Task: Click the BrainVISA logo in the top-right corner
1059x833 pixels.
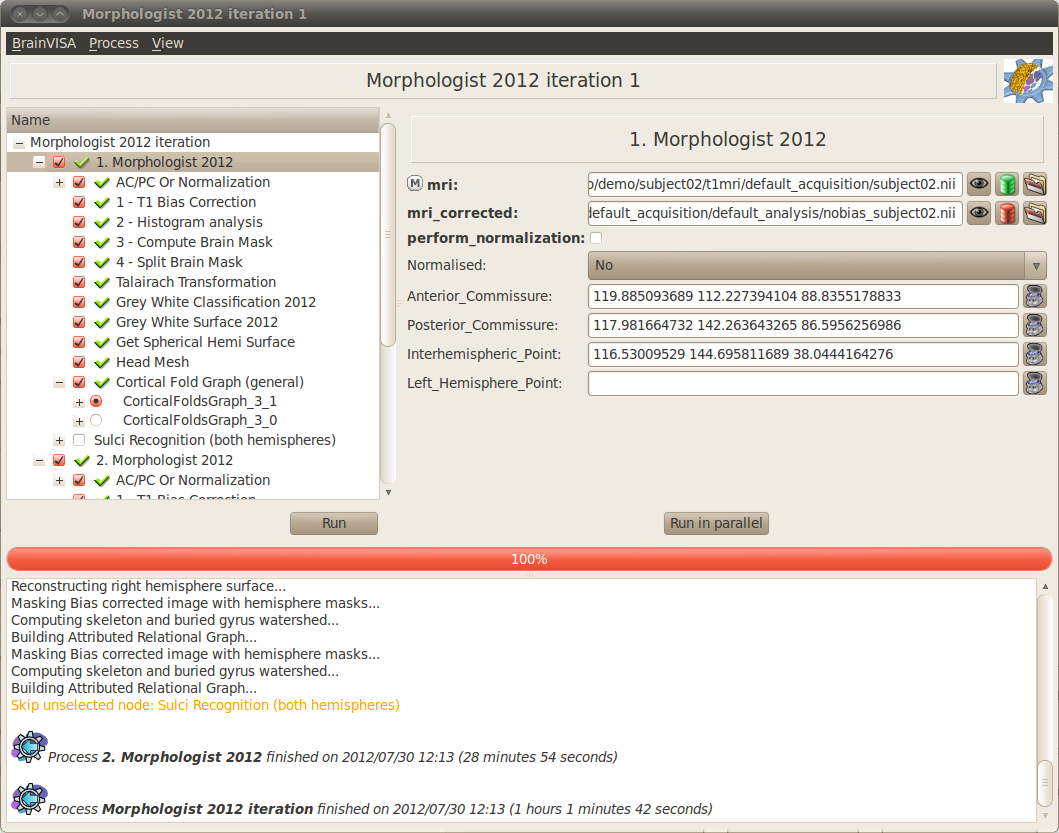Action: pyautogui.click(x=1029, y=80)
